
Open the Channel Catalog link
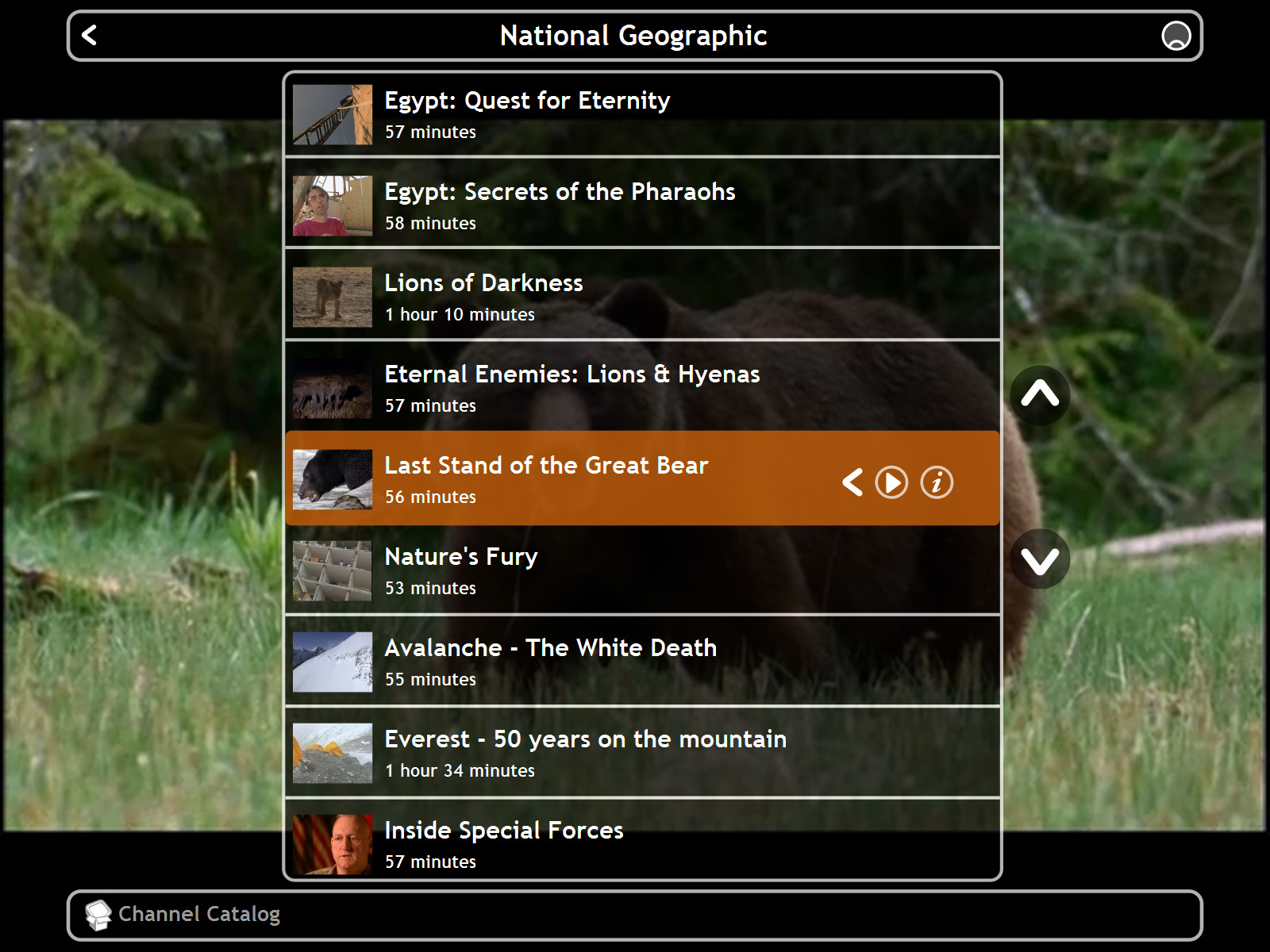click(x=199, y=915)
